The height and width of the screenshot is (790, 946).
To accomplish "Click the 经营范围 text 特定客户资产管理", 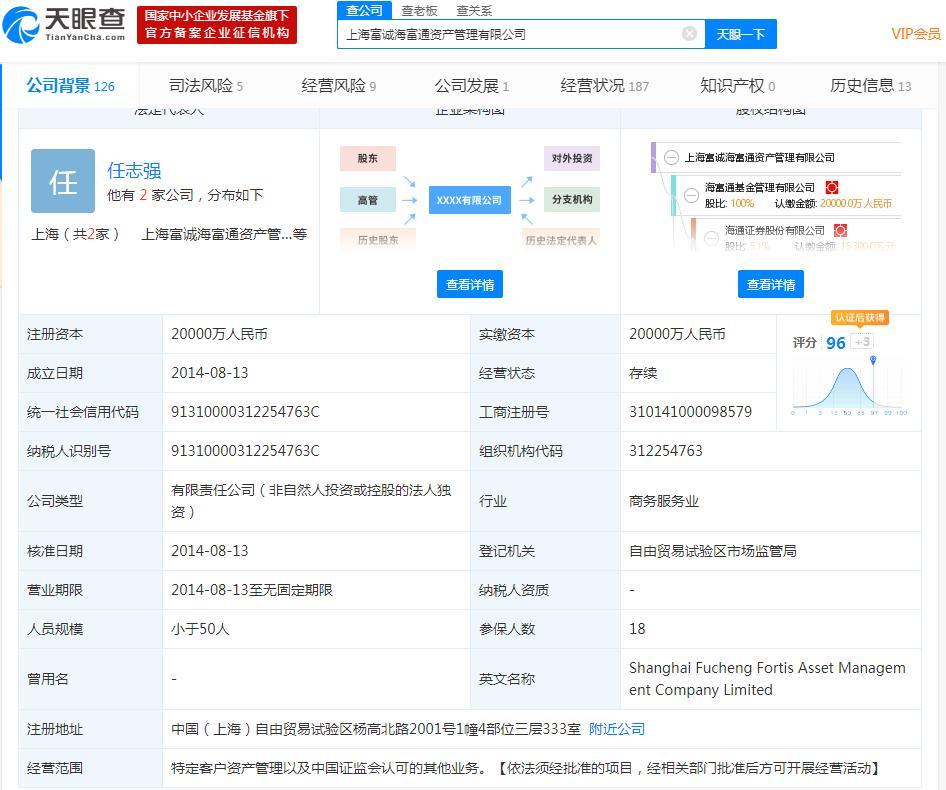I will (x=227, y=768).
